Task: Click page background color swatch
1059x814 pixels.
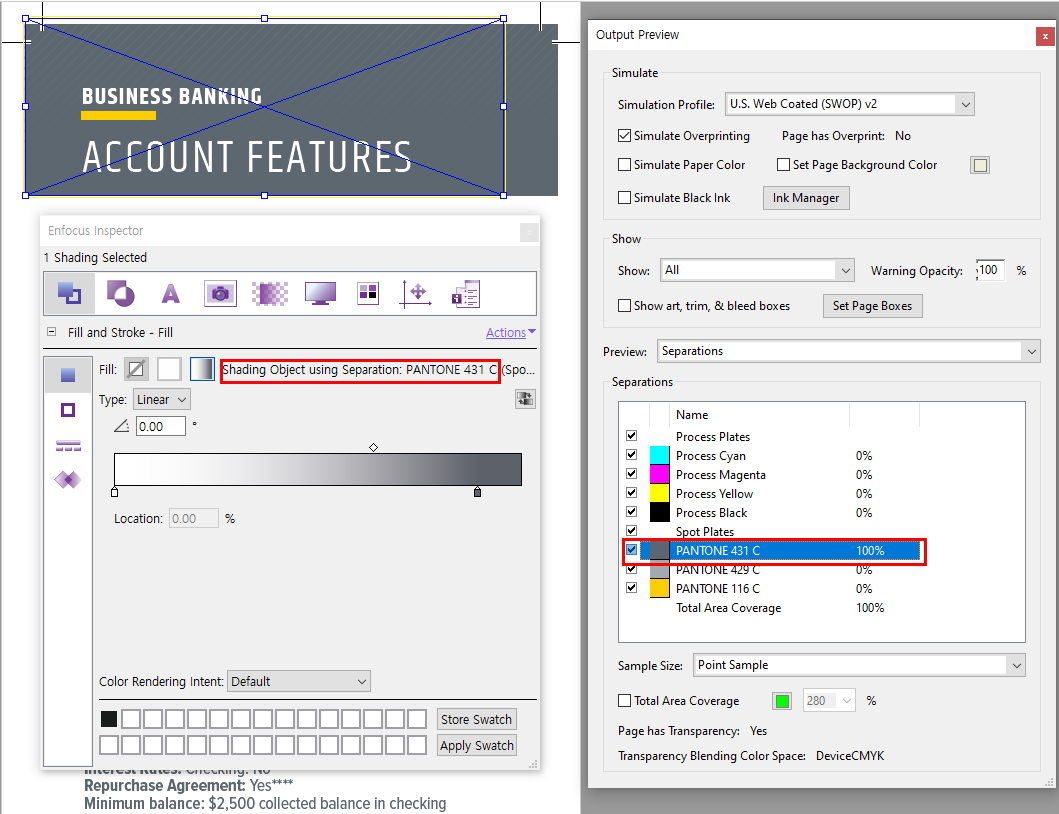Action: pos(980,165)
